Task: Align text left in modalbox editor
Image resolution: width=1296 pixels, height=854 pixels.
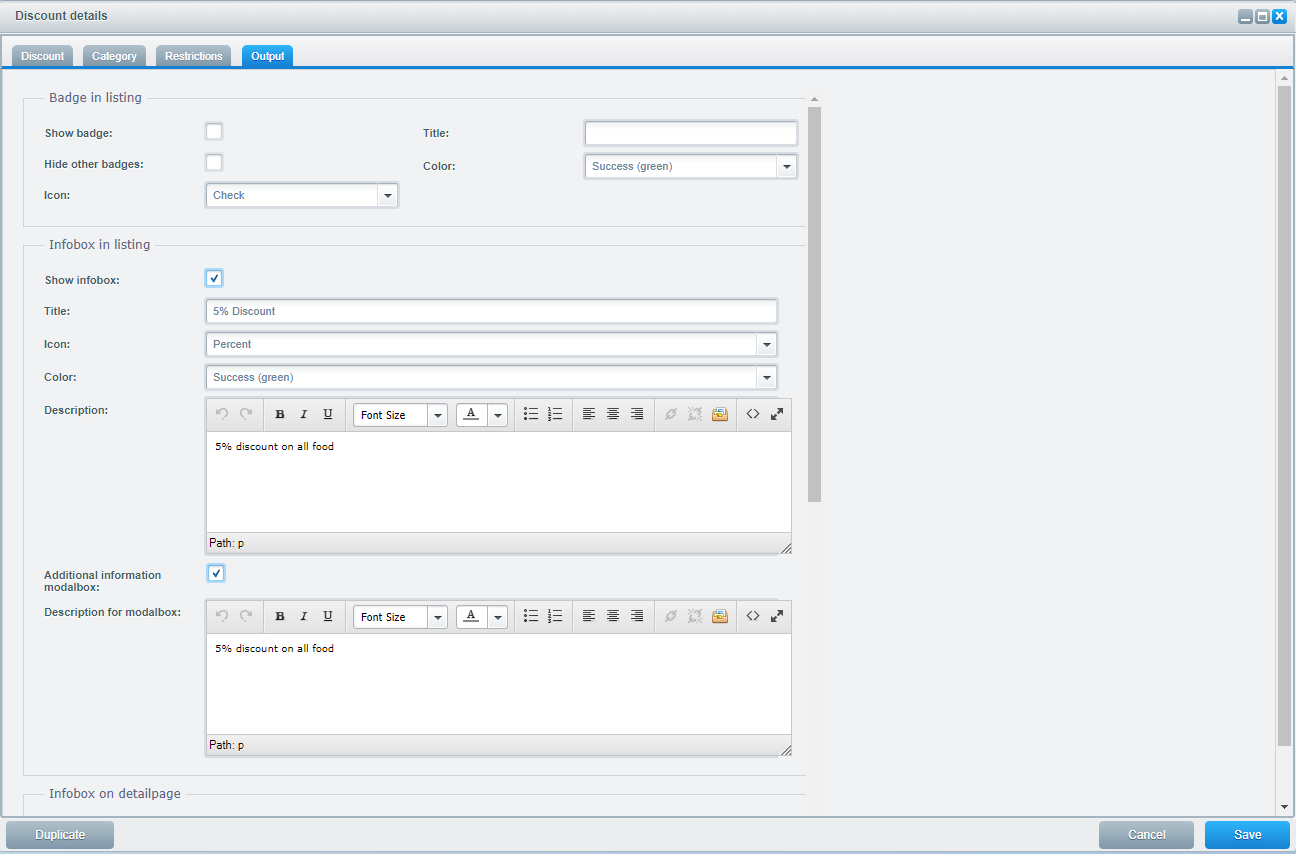Action: click(x=589, y=617)
